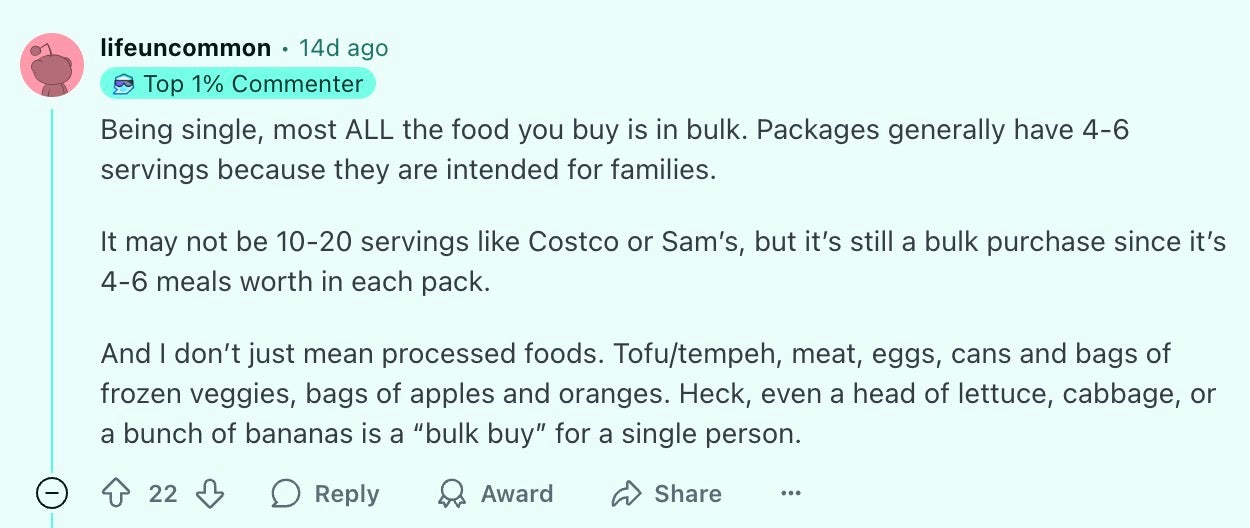
Task: Click the paragraph mentioning Costco or Sam's
Action: click(663, 262)
